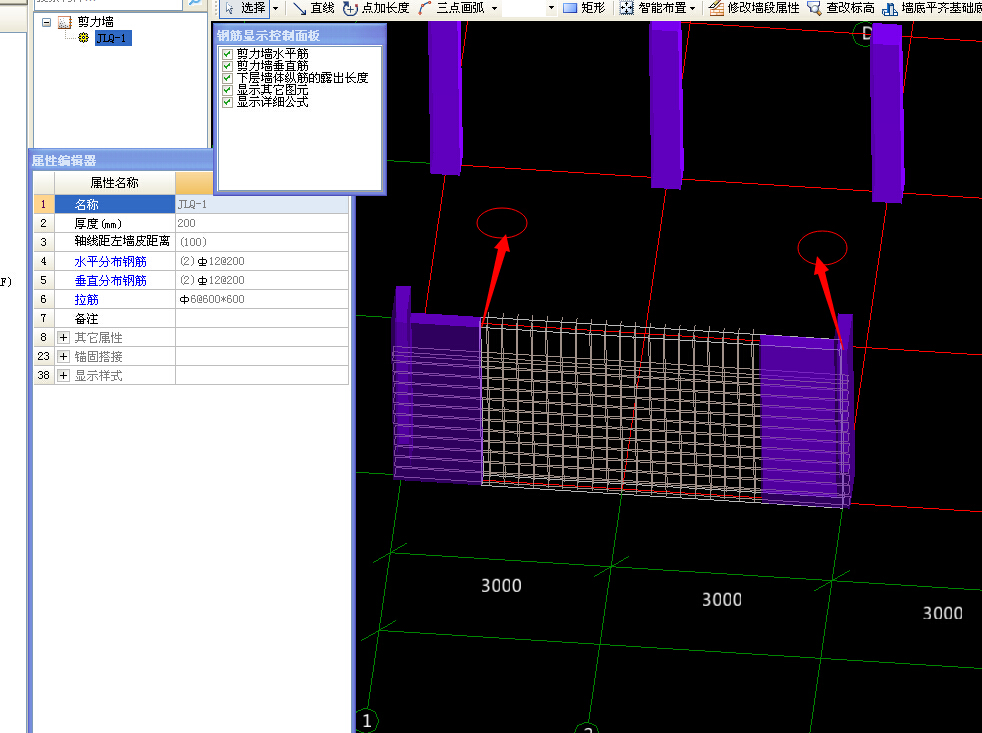The height and width of the screenshot is (733, 982).
Task: Open the dropdown arrow next to 三点画弧
Action: pyautogui.click(x=494, y=8)
